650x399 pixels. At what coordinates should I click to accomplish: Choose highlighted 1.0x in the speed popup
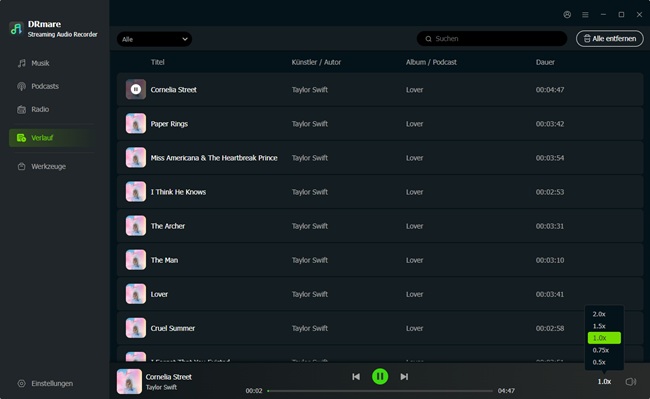[x=604, y=338]
